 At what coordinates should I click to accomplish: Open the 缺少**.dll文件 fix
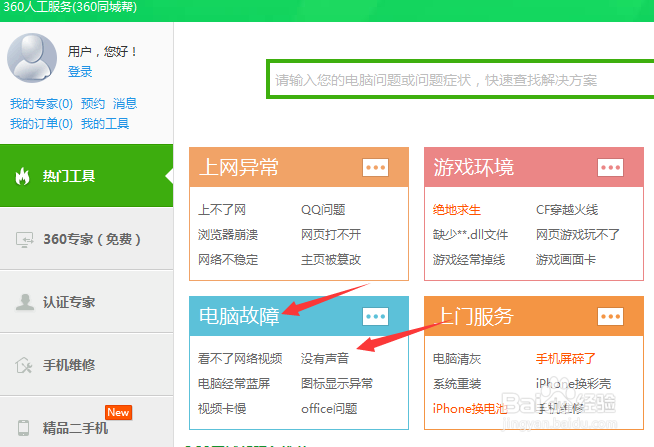[x=470, y=234]
